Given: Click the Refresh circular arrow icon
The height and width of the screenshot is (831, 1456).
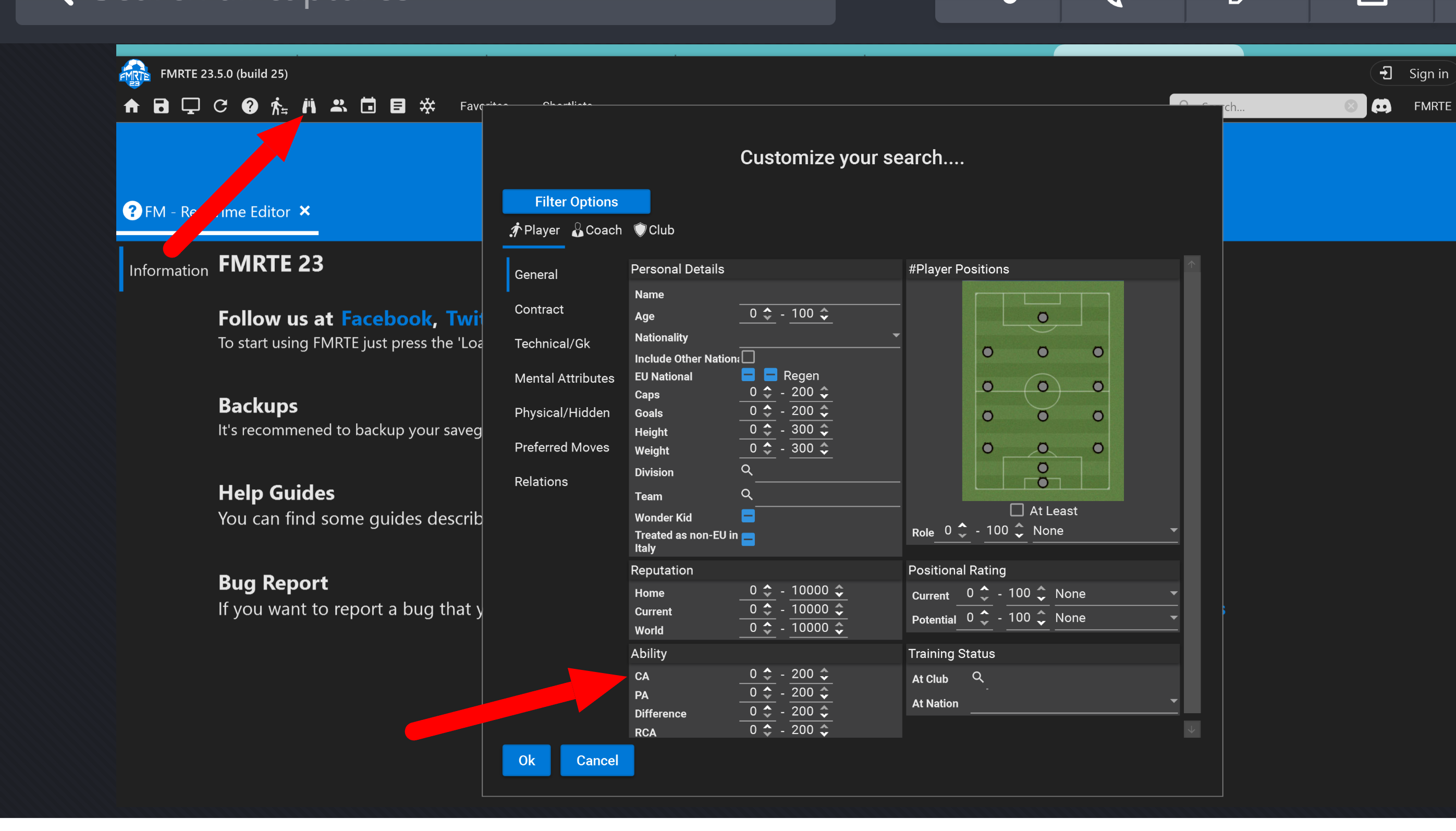Looking at the screenshot, I should [220, 106].
